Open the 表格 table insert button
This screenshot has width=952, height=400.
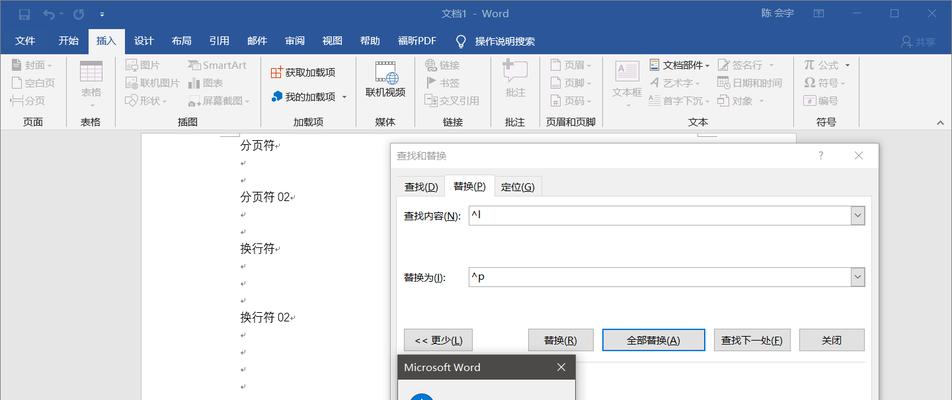click(91, 84)
